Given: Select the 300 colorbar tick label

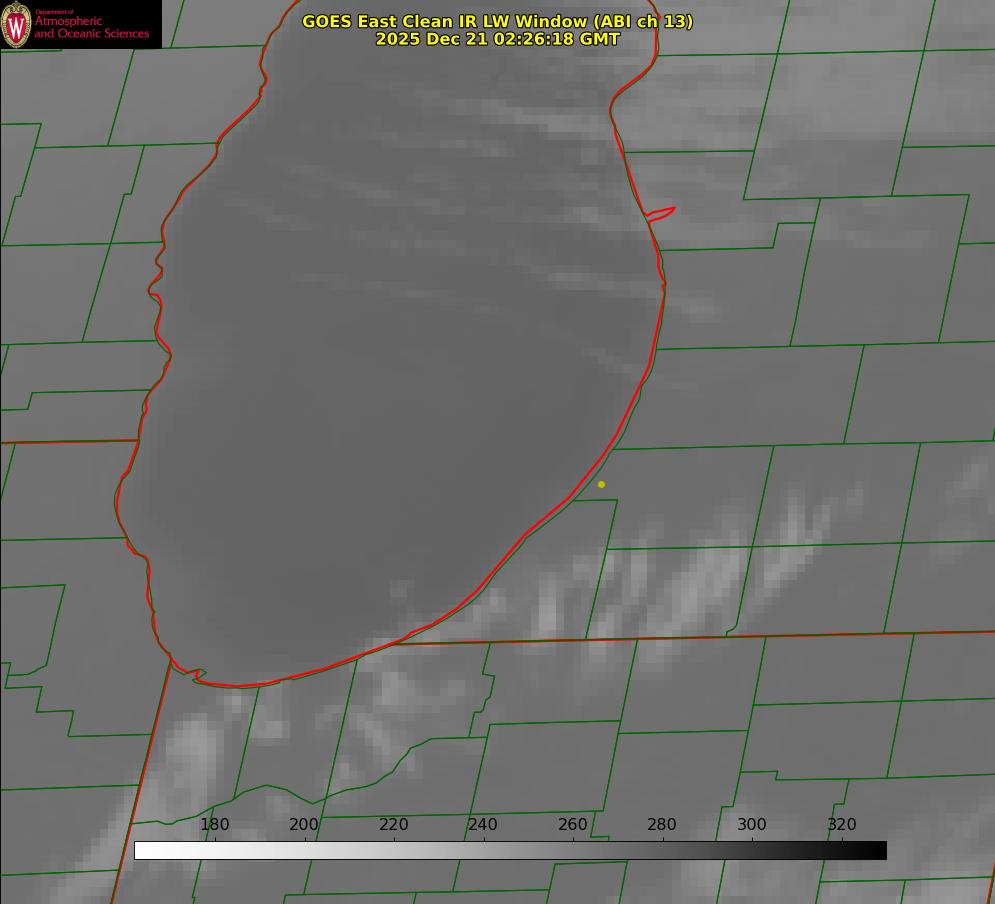Looking at the screenshot, I should point(752,825).
